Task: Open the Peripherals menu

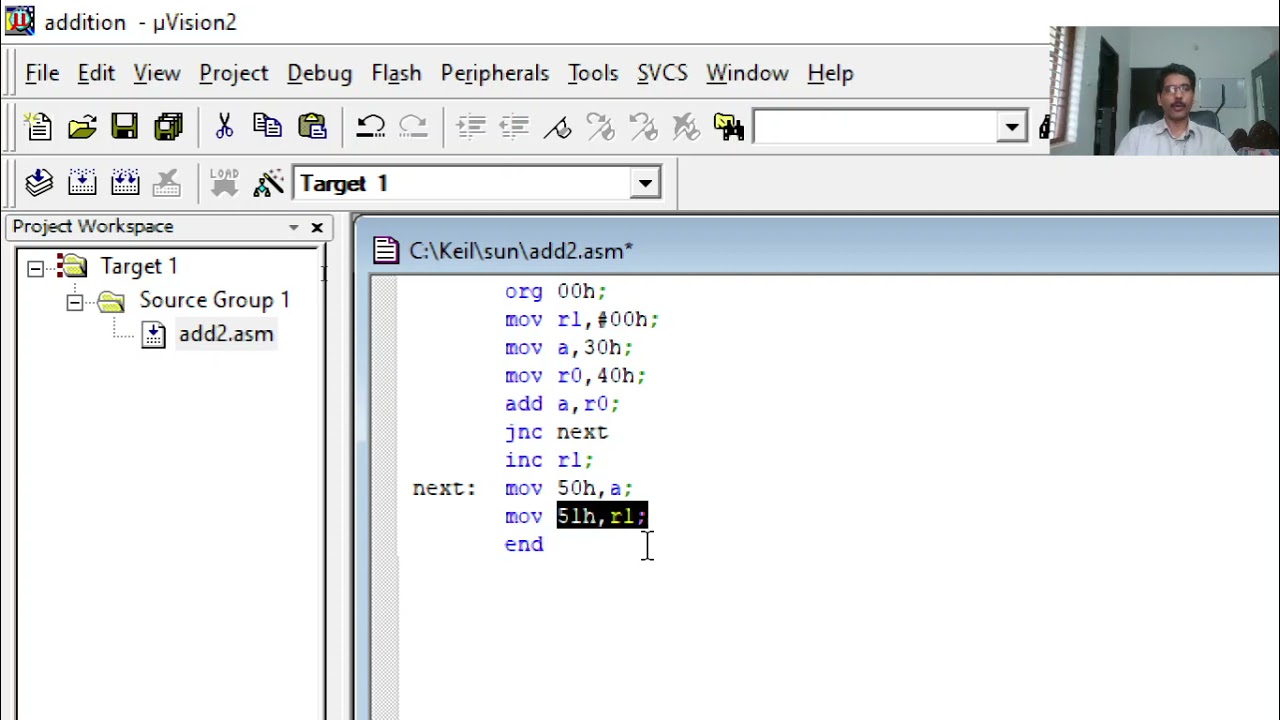Action: click(x=495, y=73)
